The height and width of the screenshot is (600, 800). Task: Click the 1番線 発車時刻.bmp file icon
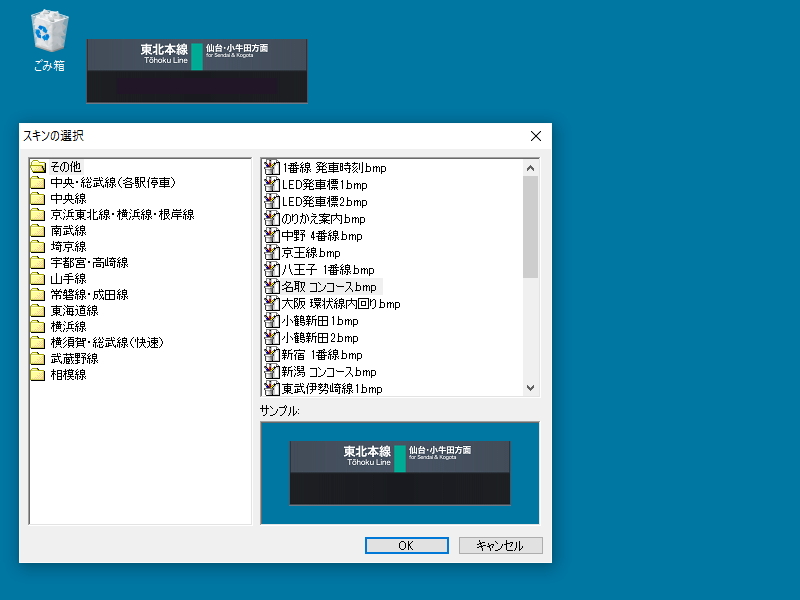(x=272, y=167)
